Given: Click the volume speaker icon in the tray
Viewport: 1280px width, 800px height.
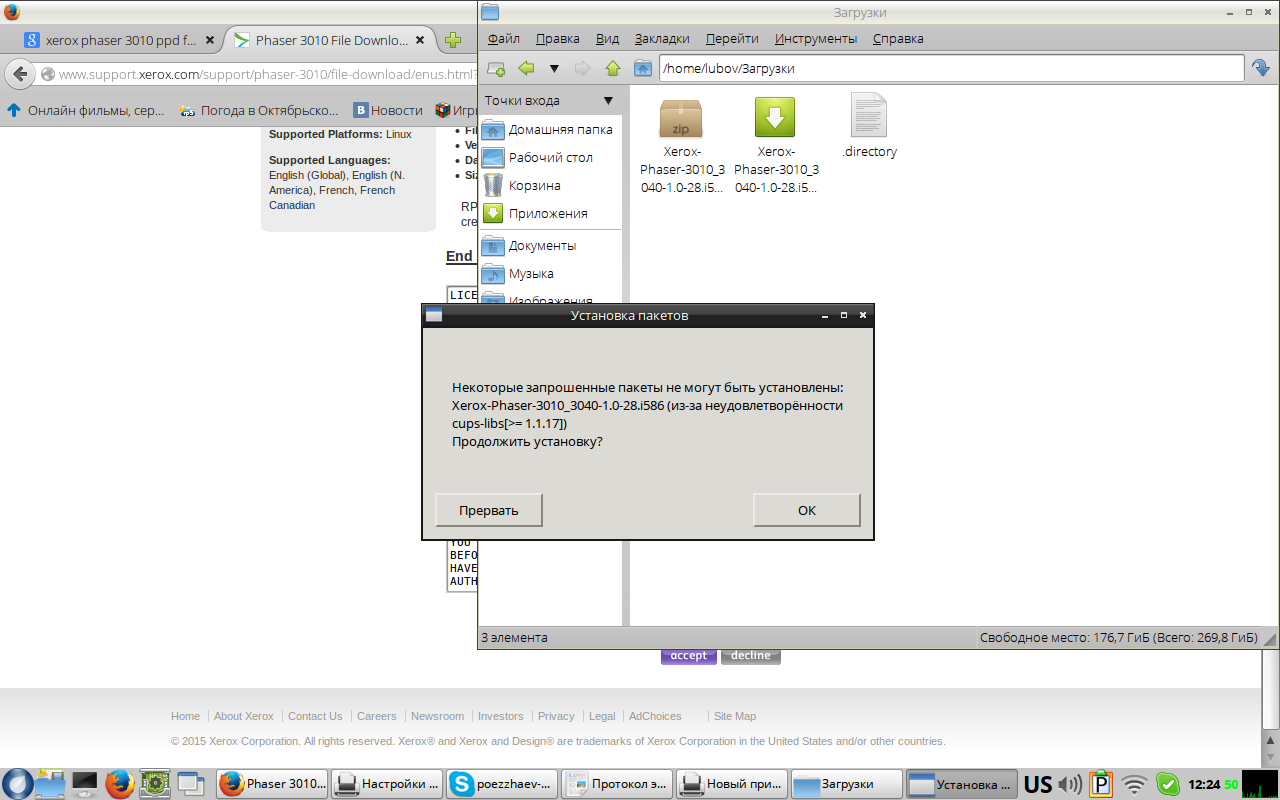Looking at the screenshot, I should (x=1069, y=784).
